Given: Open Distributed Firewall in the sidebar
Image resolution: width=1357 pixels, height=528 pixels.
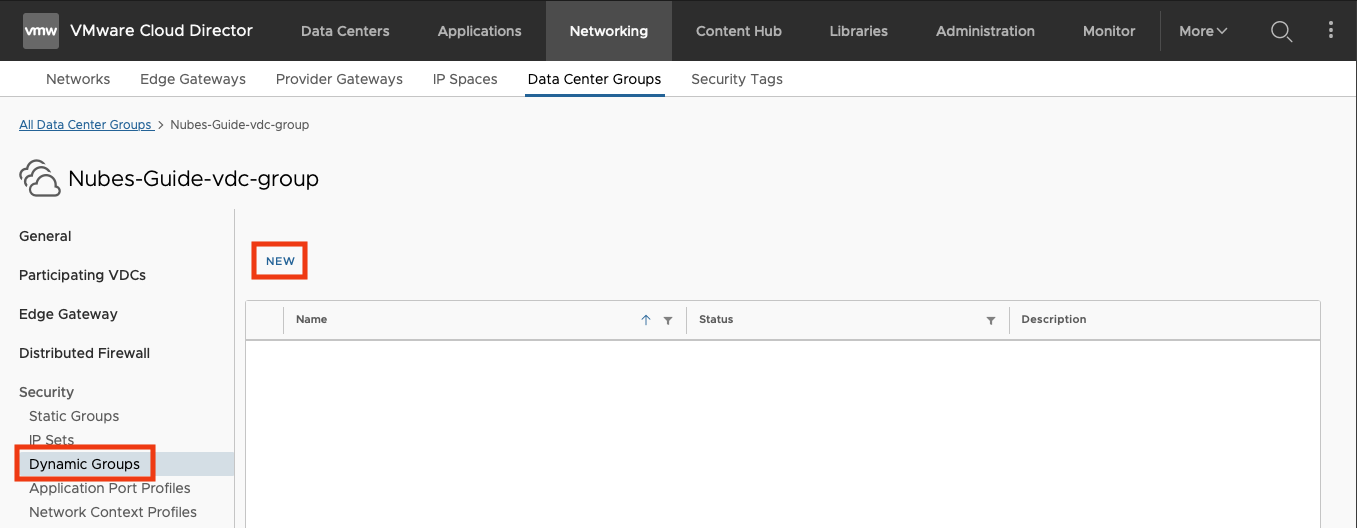Looking at the screenshot, I should (x=84, y=353).
